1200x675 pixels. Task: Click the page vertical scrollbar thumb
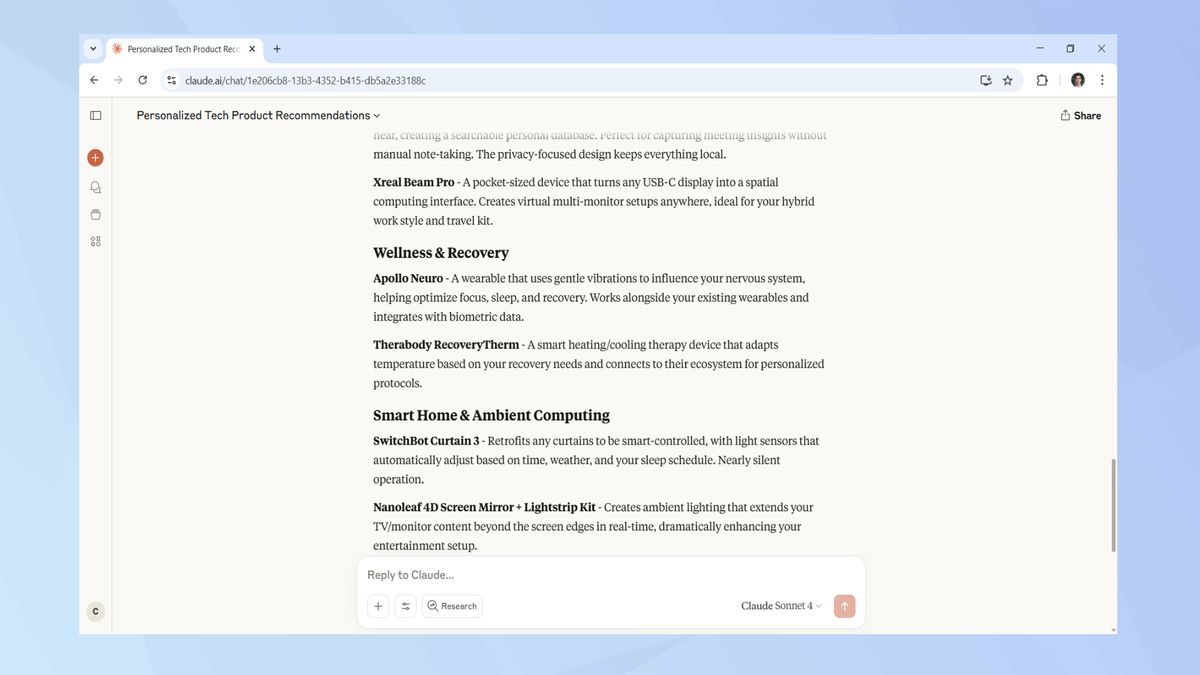1113,505
